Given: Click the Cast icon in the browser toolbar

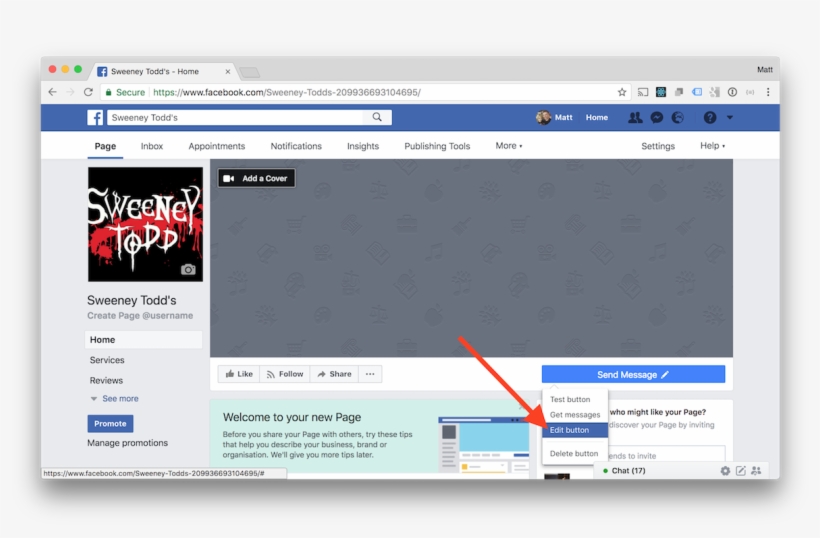Looking at the screenshot, I should [643, 93].
